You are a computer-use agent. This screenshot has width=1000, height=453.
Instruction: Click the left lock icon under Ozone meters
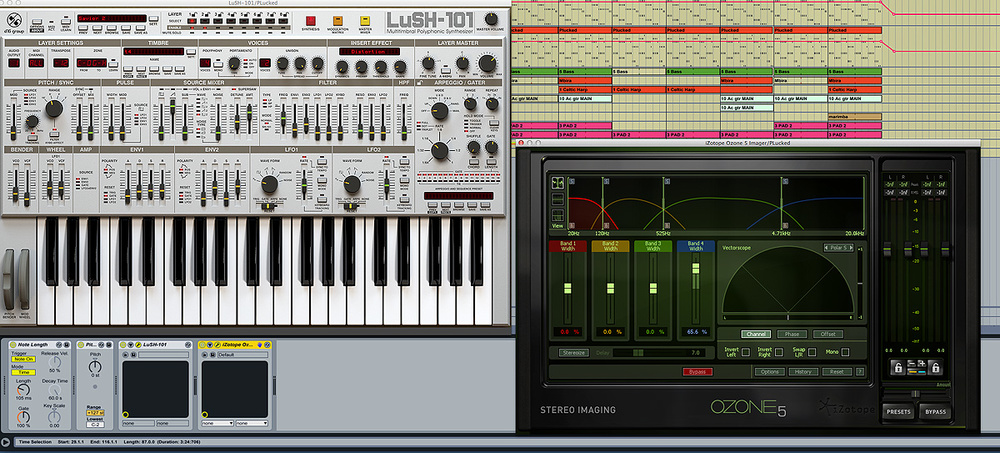coord(898,368)
